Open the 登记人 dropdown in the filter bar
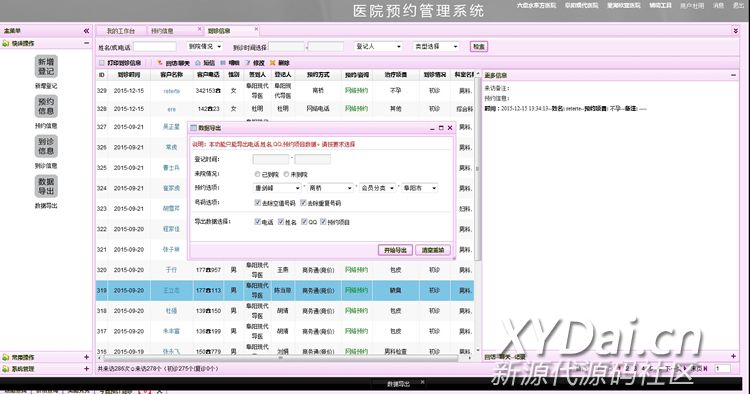This screenshot has width=750, height=394. click(x=378, y=46)
